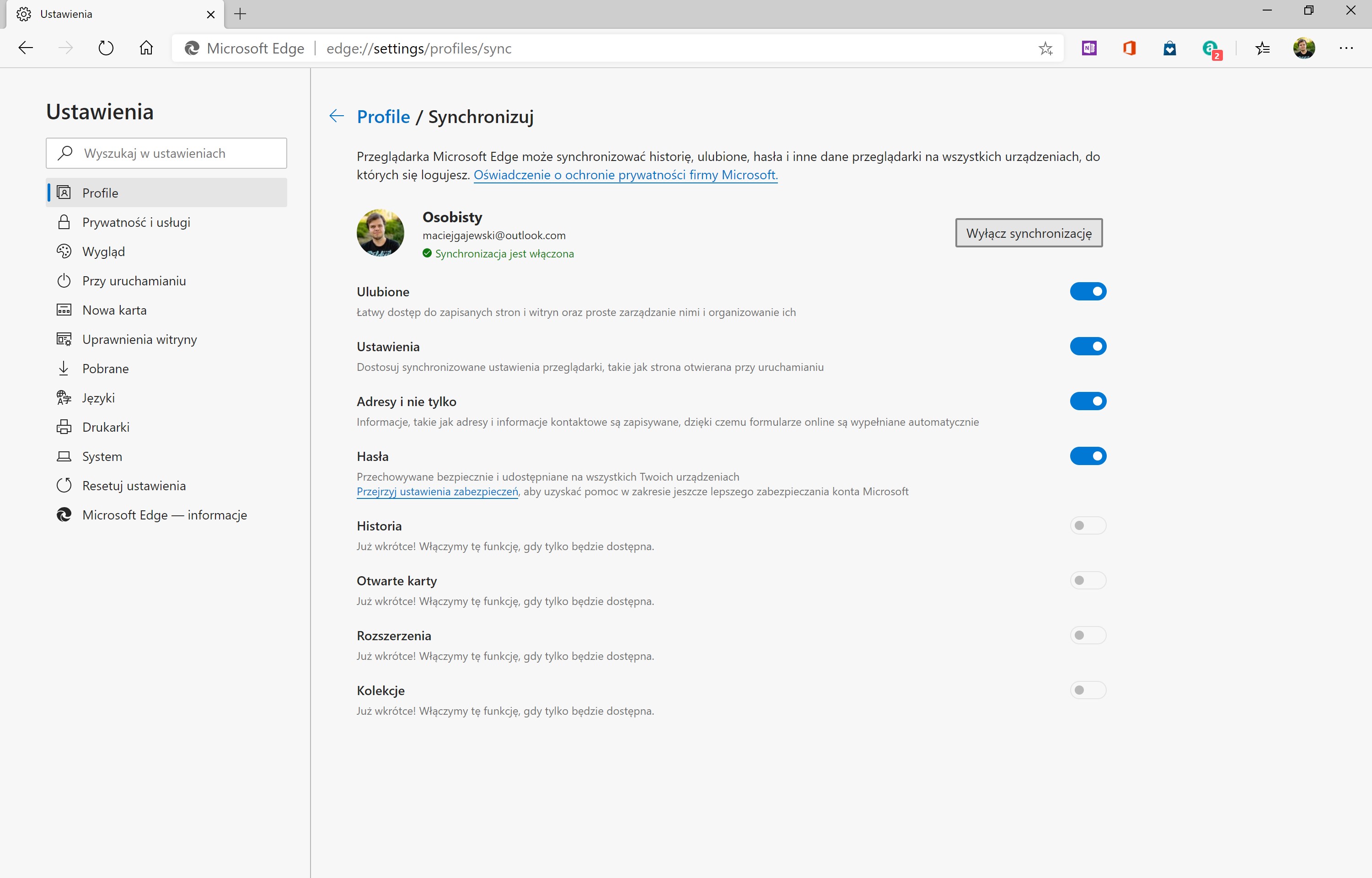Viewport: 1372px width, 878px height.
Task: Click the large Osobisty profile photo
Action: point(380,233)
